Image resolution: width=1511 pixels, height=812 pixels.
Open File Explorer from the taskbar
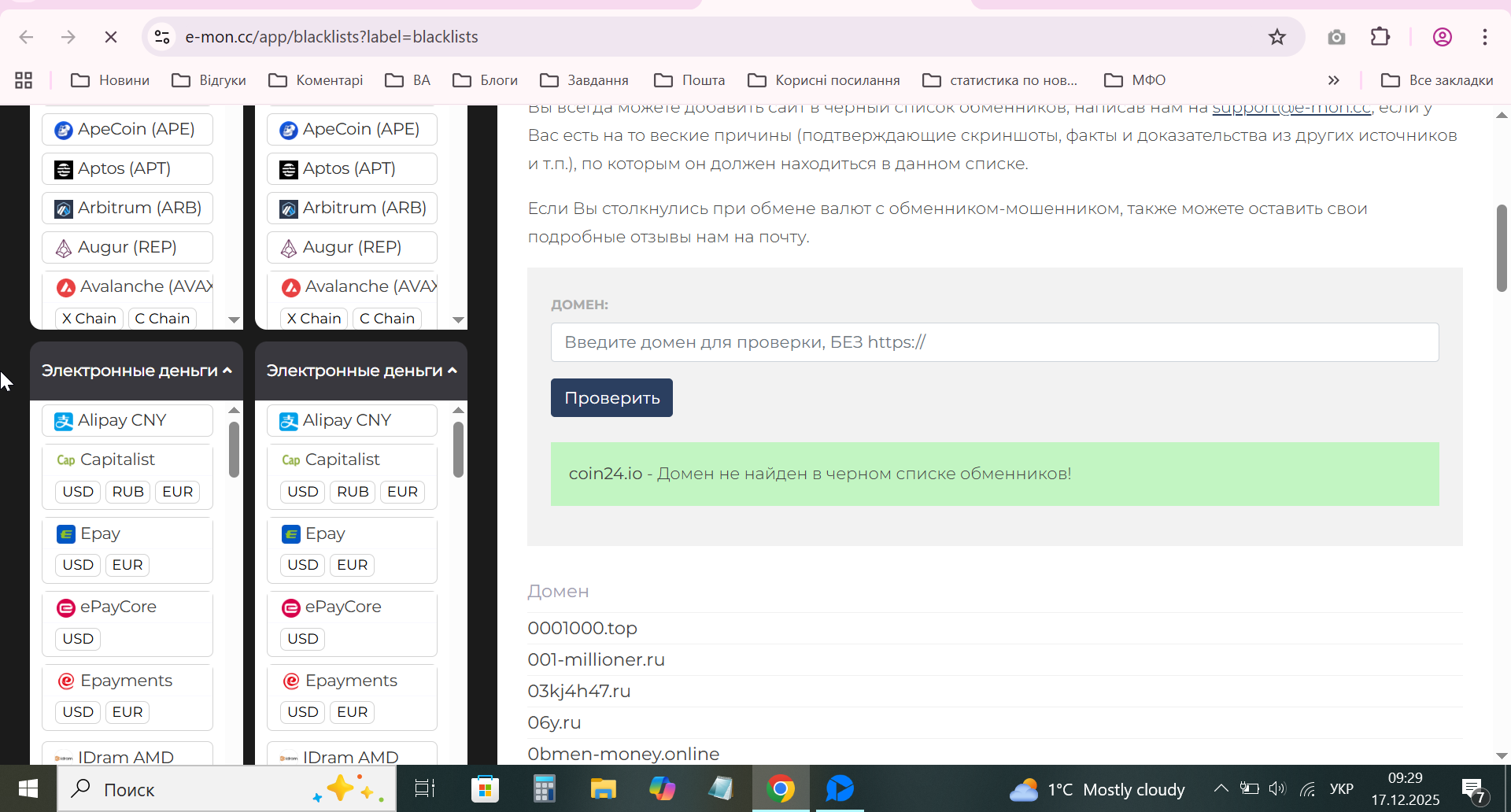(x=604, y=788)
